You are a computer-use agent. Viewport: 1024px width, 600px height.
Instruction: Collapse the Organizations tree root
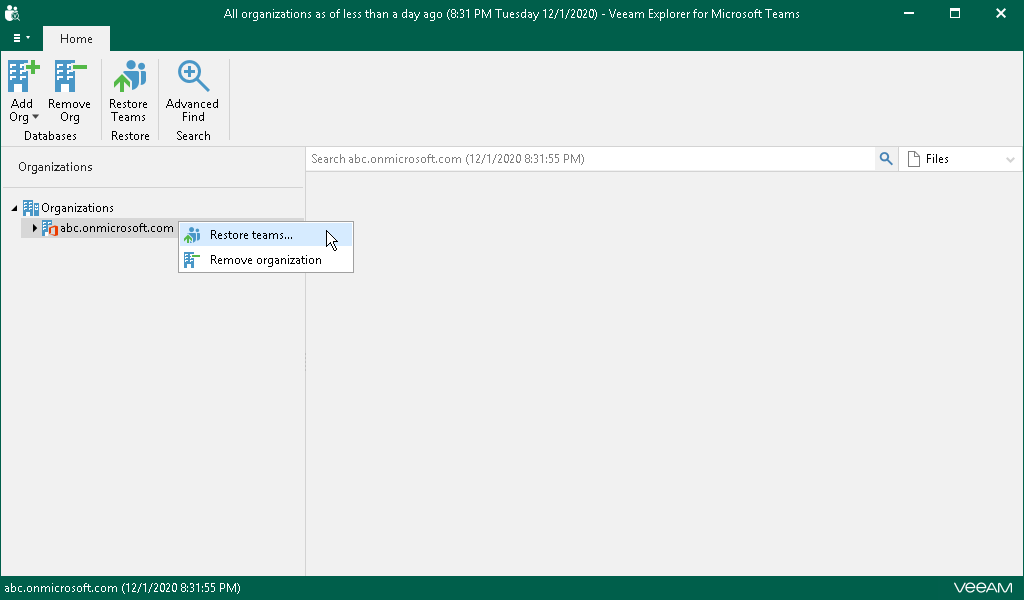tap(14, 208)
